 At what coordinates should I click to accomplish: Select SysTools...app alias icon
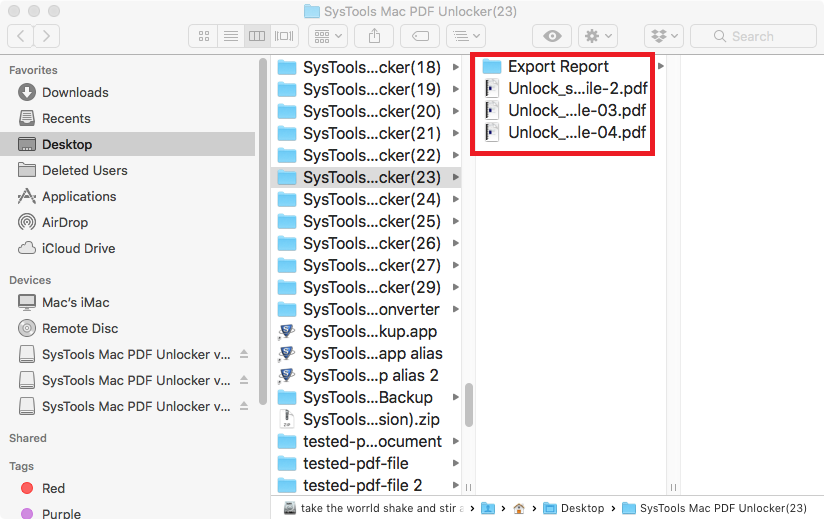(x=286, y=354)
